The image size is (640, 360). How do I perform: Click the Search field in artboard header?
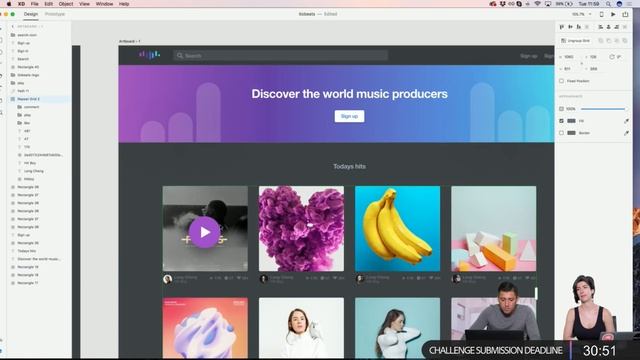(x=280, y=56)
